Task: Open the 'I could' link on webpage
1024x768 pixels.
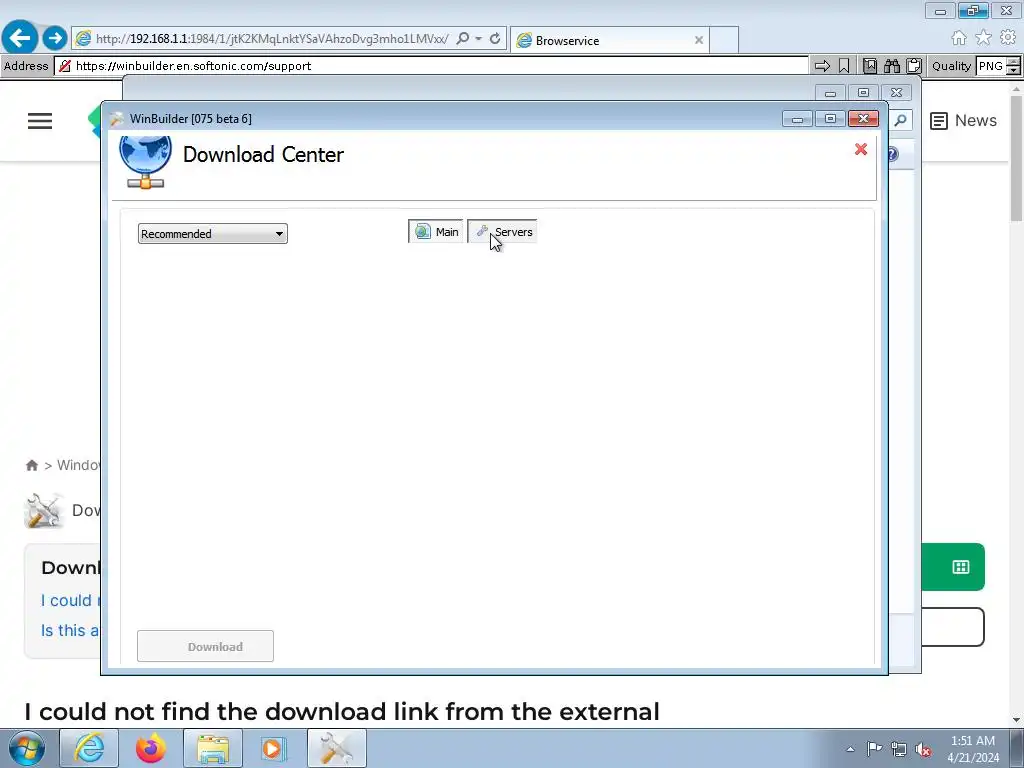Action: click(x=71, y=600)
